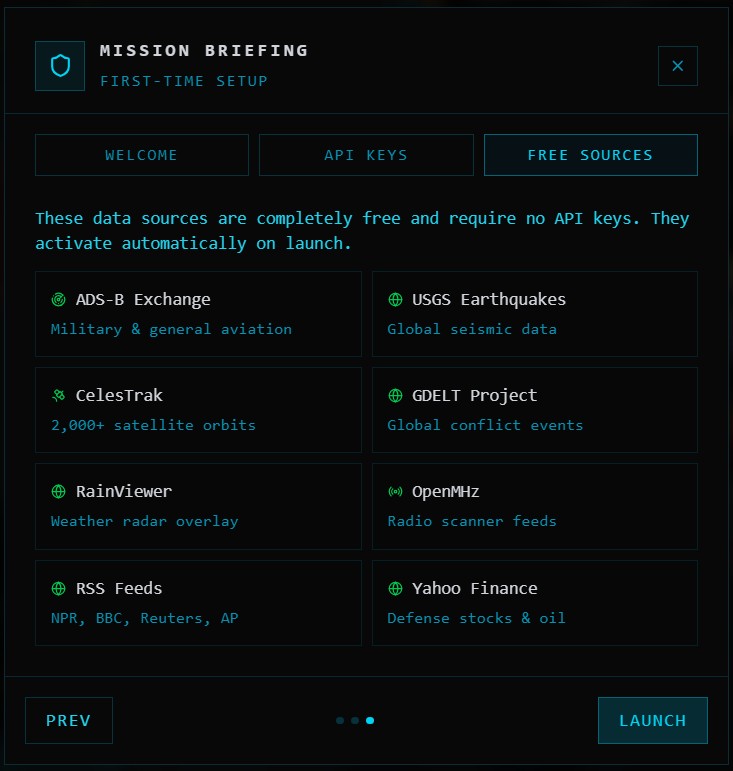
Task: Click the globe icon beside USGS Earthquakes
Action: 395,300
